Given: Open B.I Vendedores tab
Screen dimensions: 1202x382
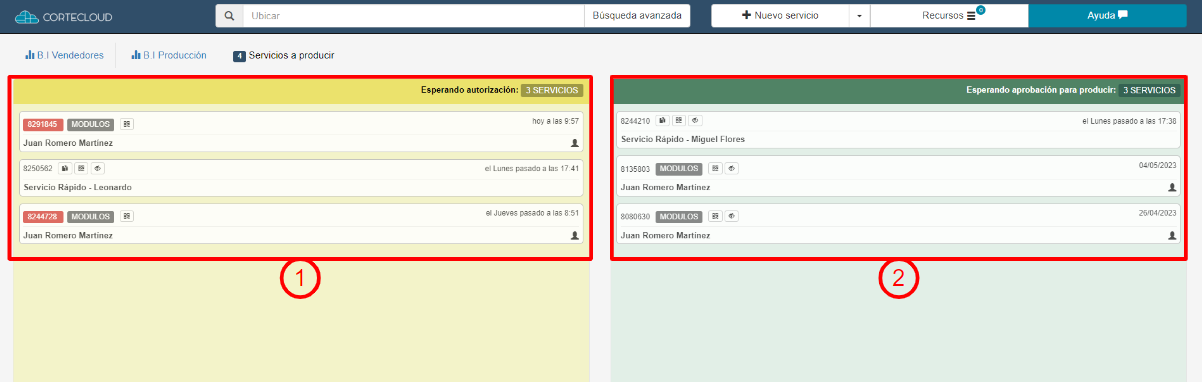Looking at the screenshot, I should pyautogui.click(x=64, y=55).
